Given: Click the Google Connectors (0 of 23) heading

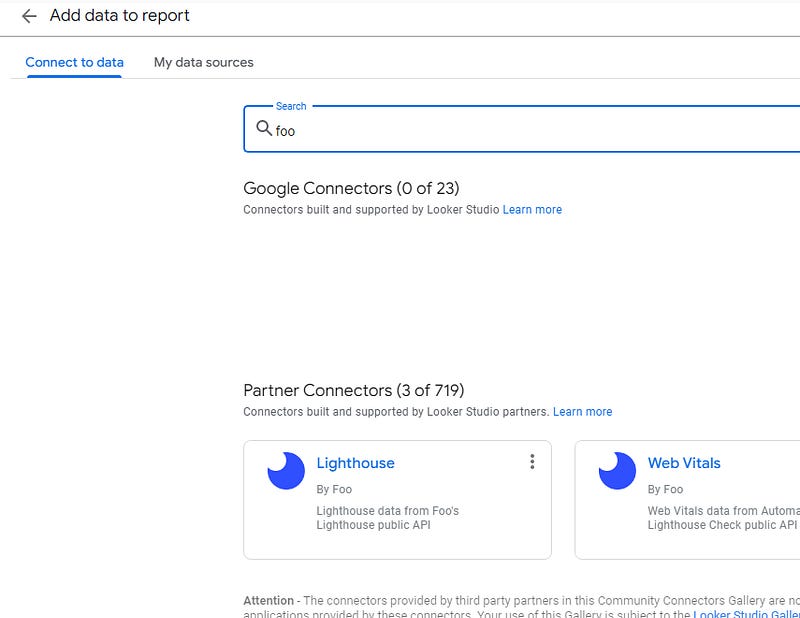Looking at the screenshot, I should [352, 188].
